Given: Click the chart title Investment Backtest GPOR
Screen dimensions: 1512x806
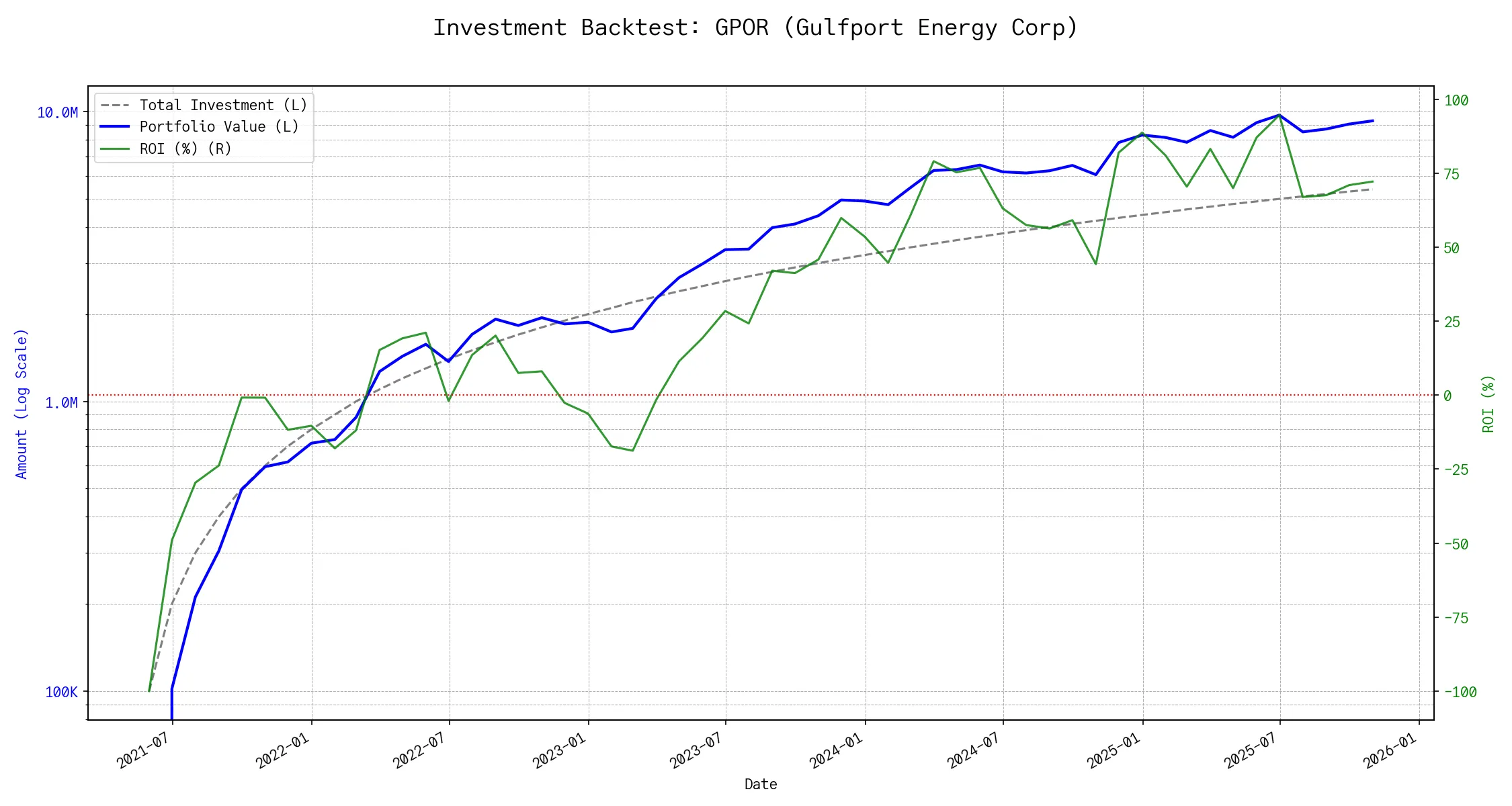Looking at the screenshot, I should 755,28.
